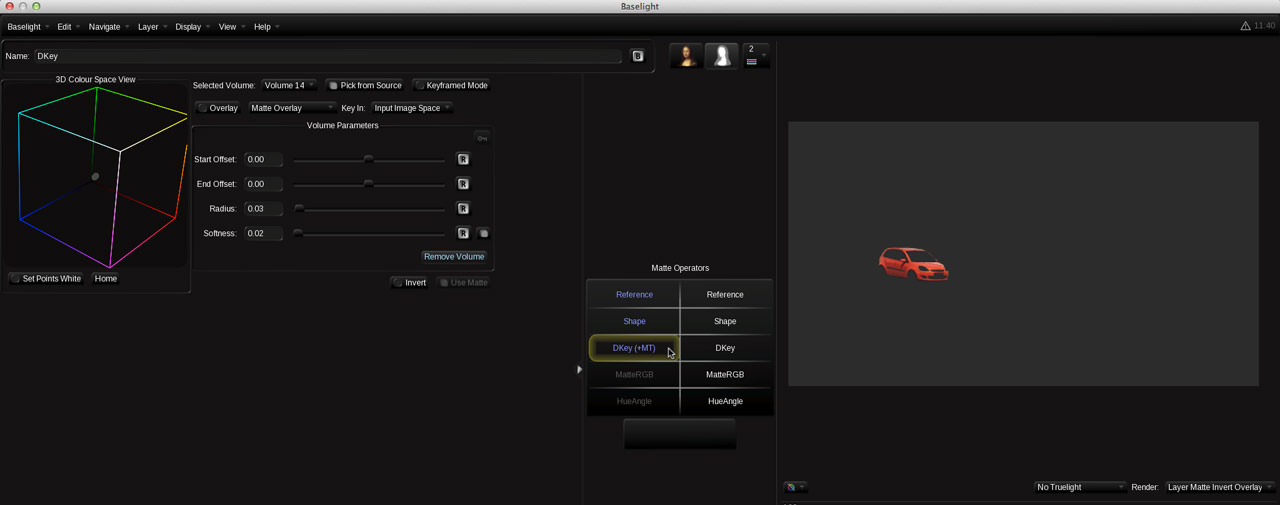
Task: Click the B button beside Name field
Action: point(638,56)
